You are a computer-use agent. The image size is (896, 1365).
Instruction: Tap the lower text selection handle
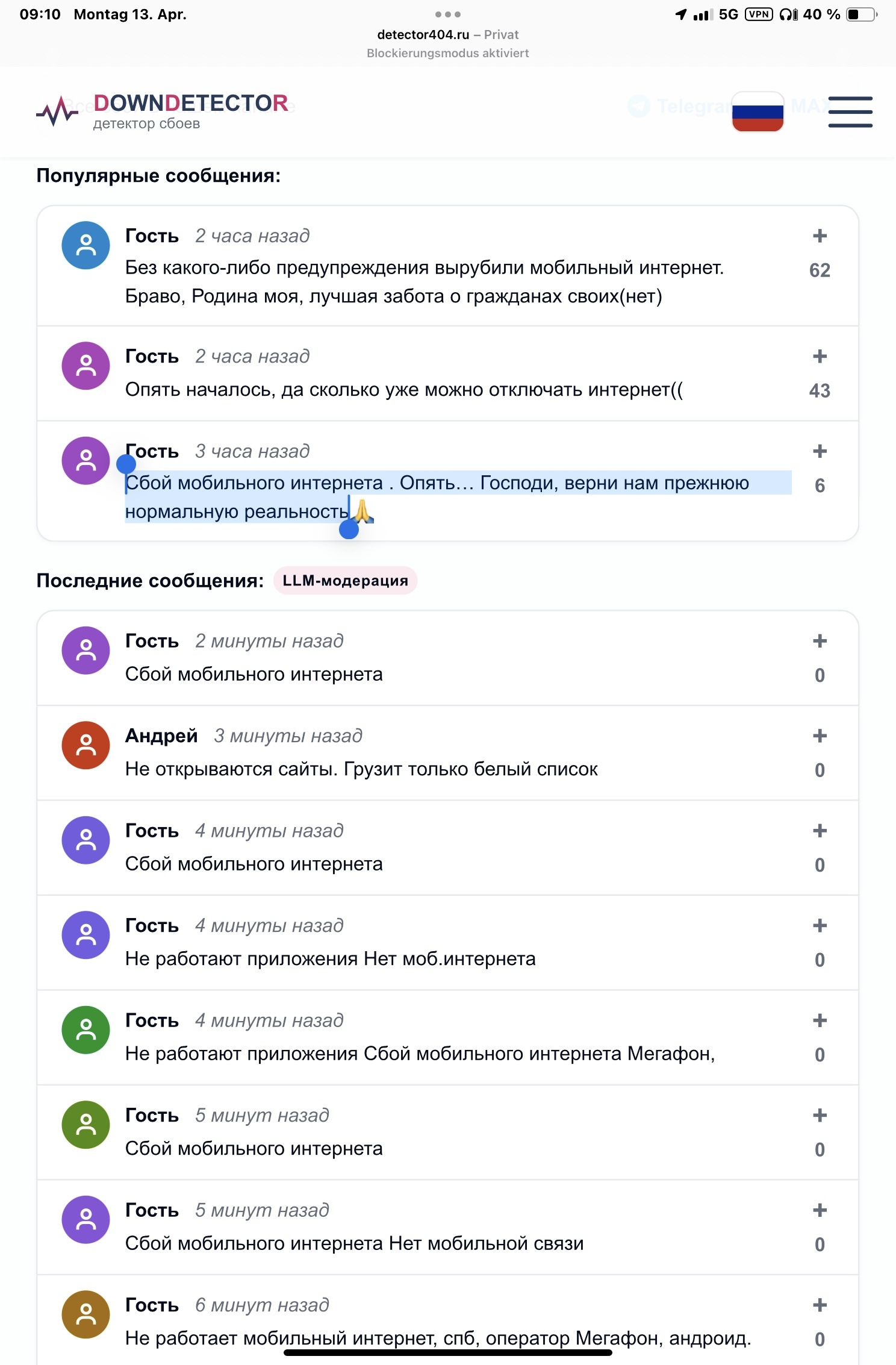349,529
